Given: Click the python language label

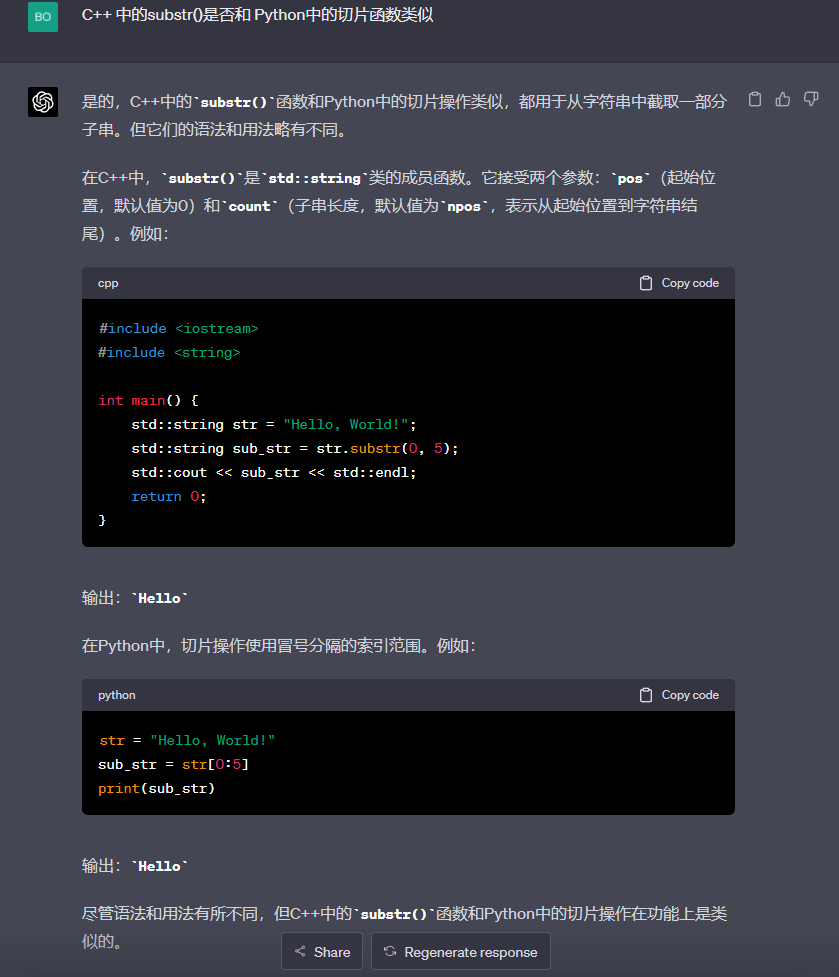Looking at the screenshot, I should coord(116,695).
